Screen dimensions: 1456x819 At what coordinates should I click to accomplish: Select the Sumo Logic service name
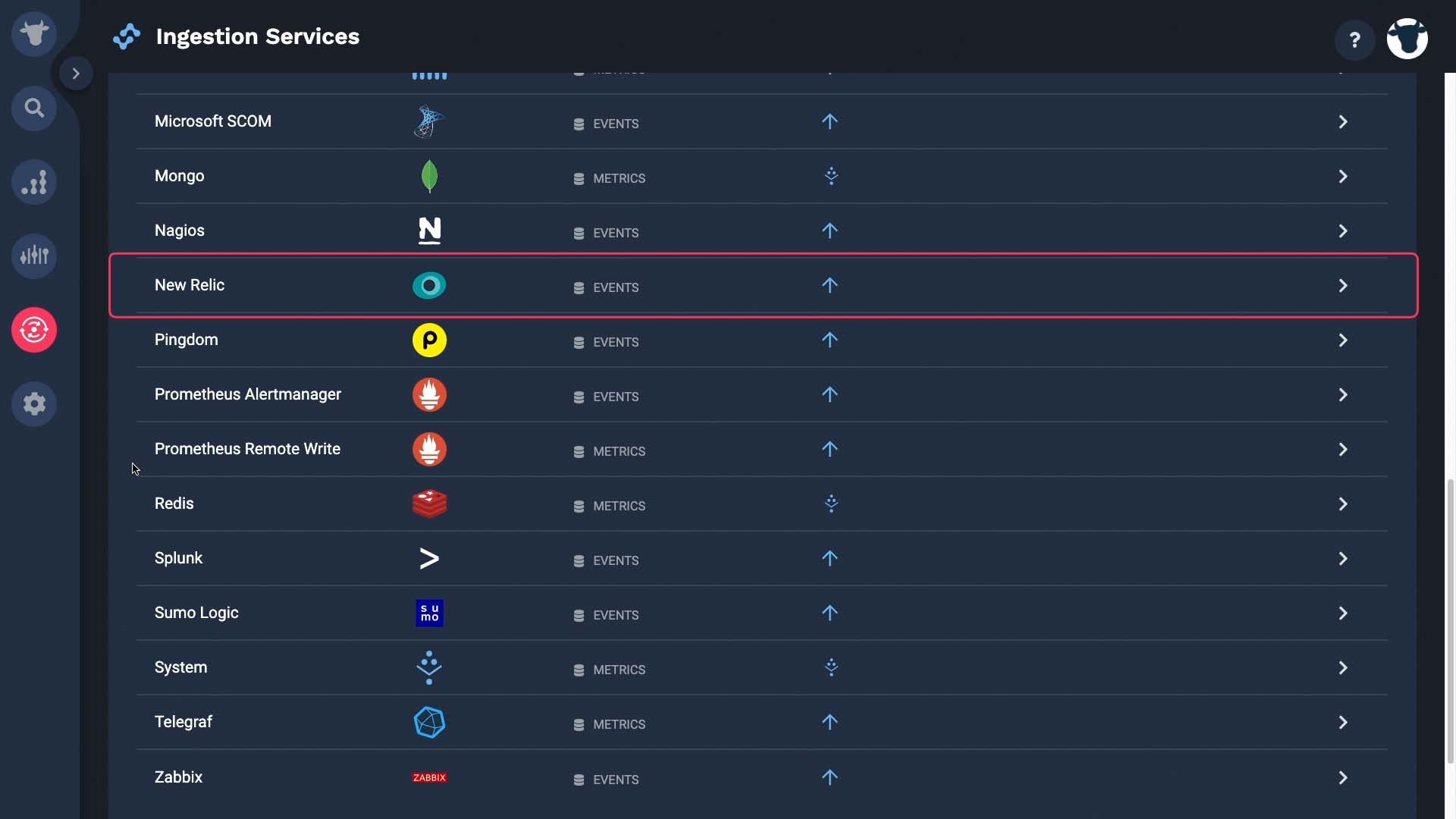196,613
